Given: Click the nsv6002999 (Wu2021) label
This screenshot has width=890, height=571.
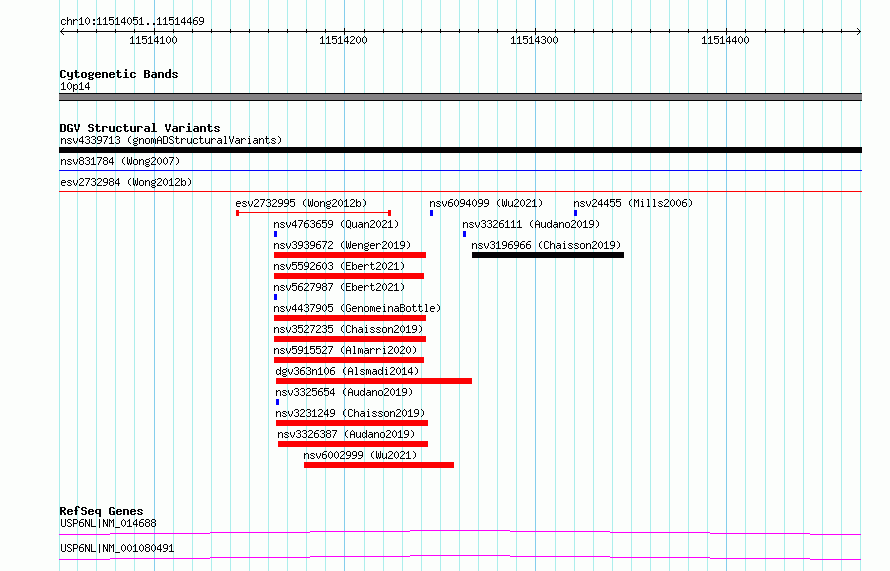Looking at the screenshot, I should pos(360,455).
